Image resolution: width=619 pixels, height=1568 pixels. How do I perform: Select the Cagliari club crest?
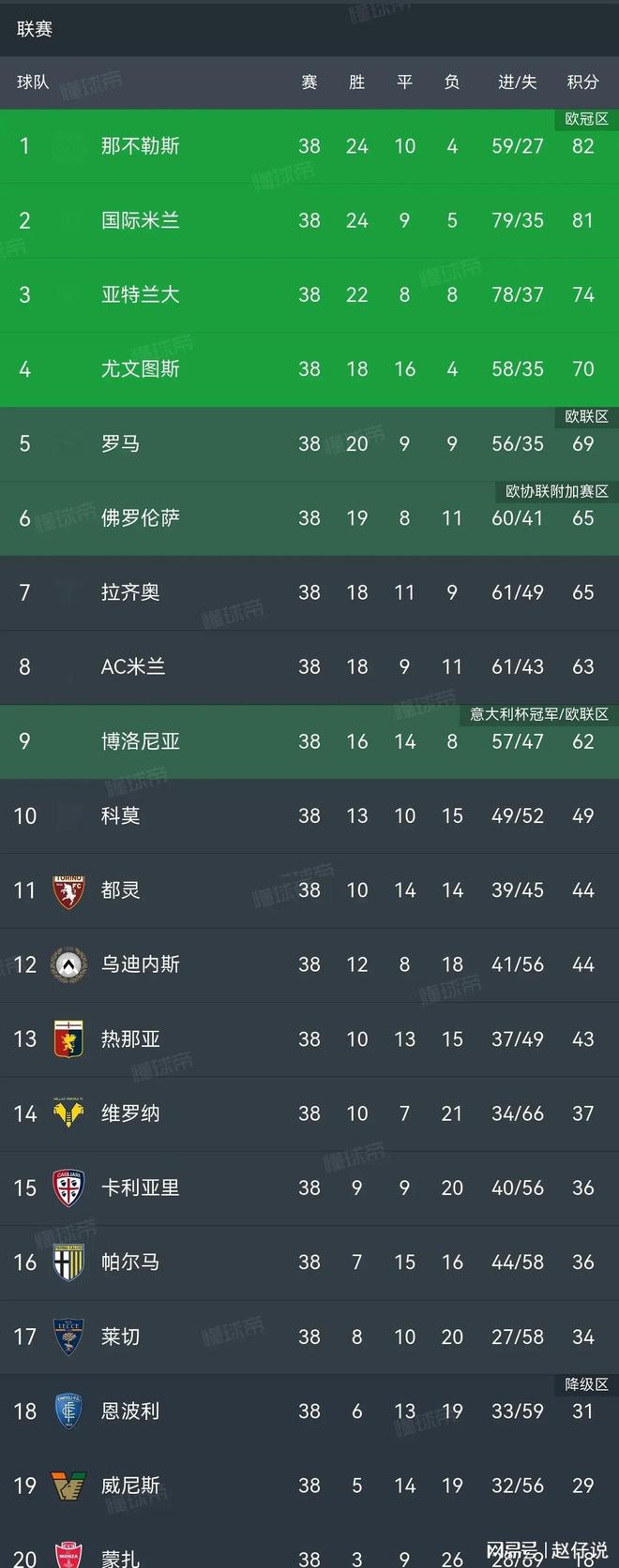click(x=69, y=1187)
